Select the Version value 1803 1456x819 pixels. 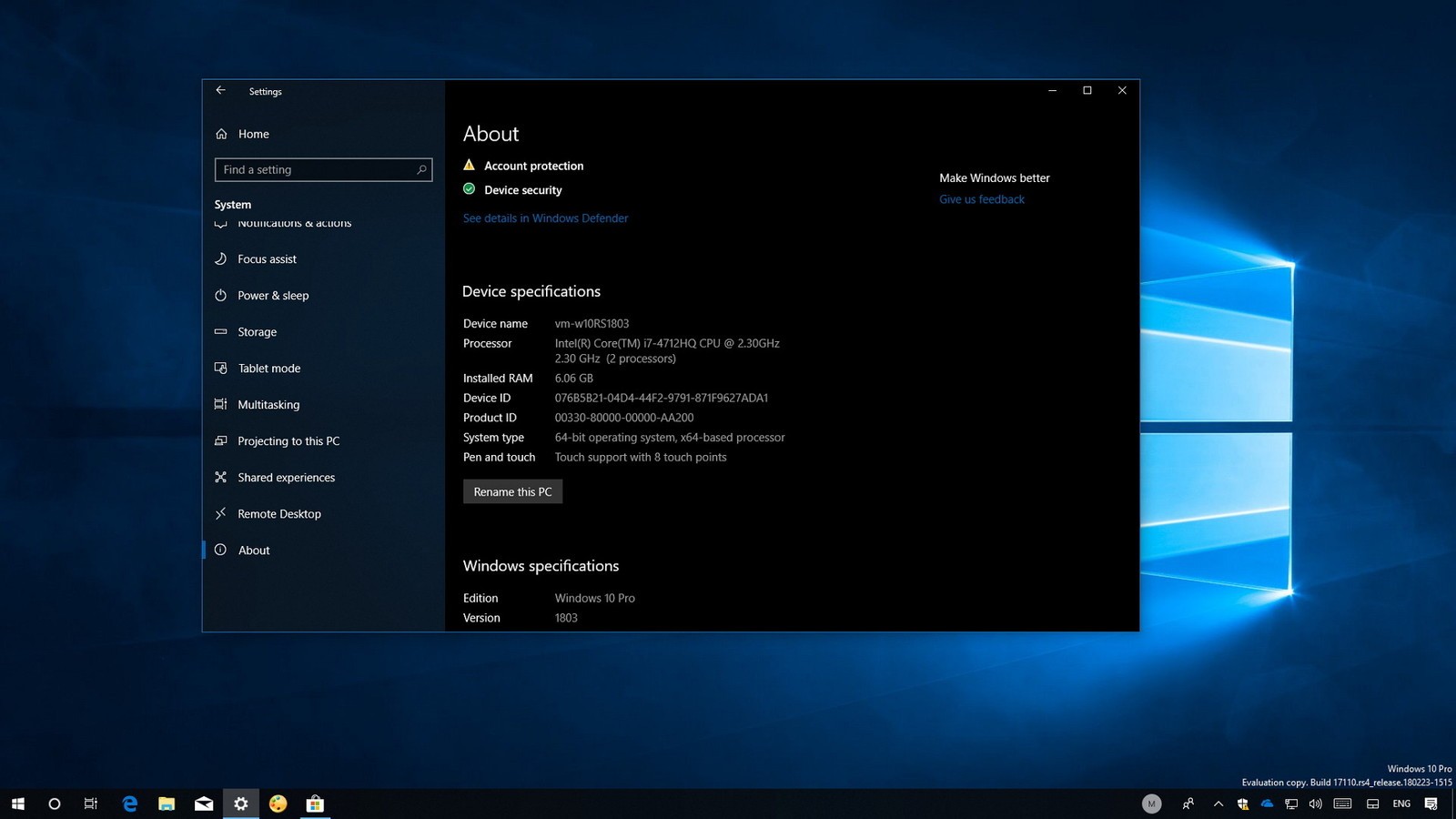point(566,618)
